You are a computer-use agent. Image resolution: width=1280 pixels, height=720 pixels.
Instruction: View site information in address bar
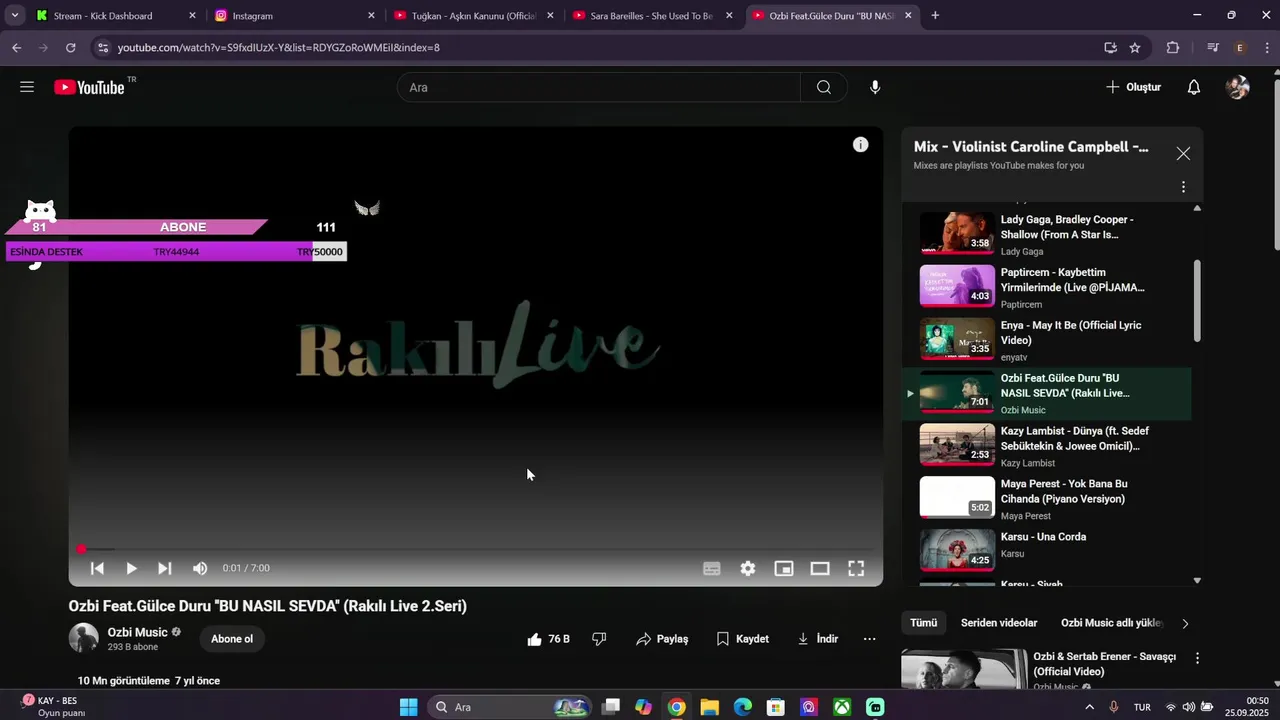[x=102, y=47]
